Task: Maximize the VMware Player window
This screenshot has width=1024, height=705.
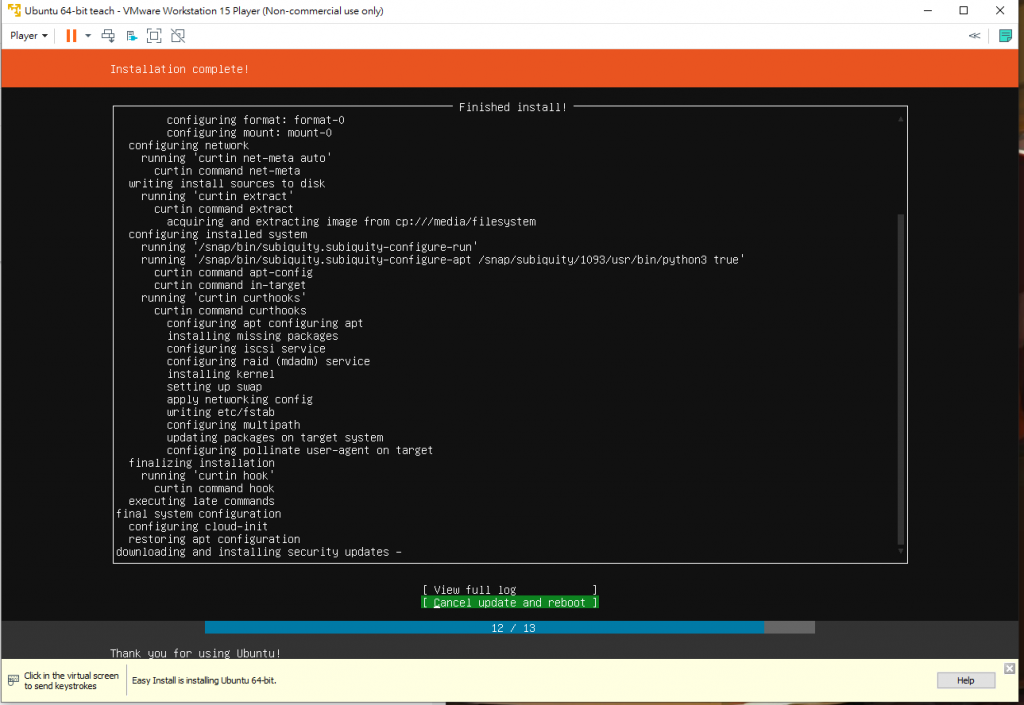Action: 964,10
